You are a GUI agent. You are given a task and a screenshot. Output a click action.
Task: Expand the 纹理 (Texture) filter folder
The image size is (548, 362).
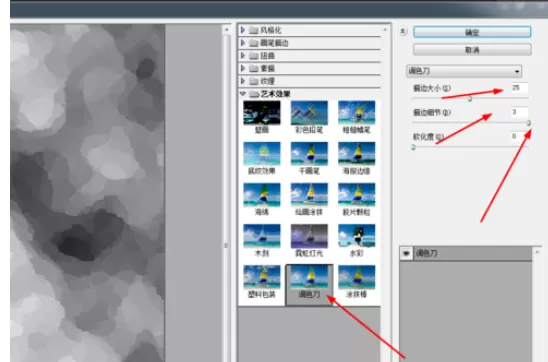(243, 81)
